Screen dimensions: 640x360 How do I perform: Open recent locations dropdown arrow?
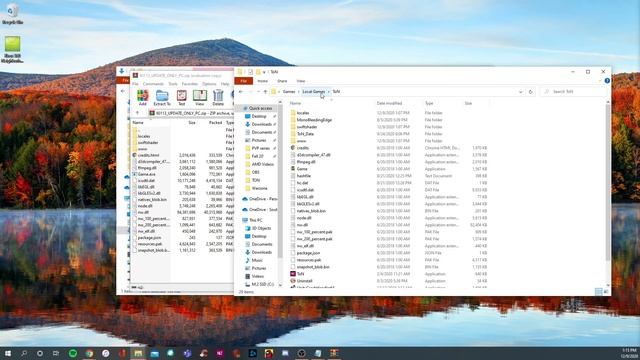click(x=258, y=92)
